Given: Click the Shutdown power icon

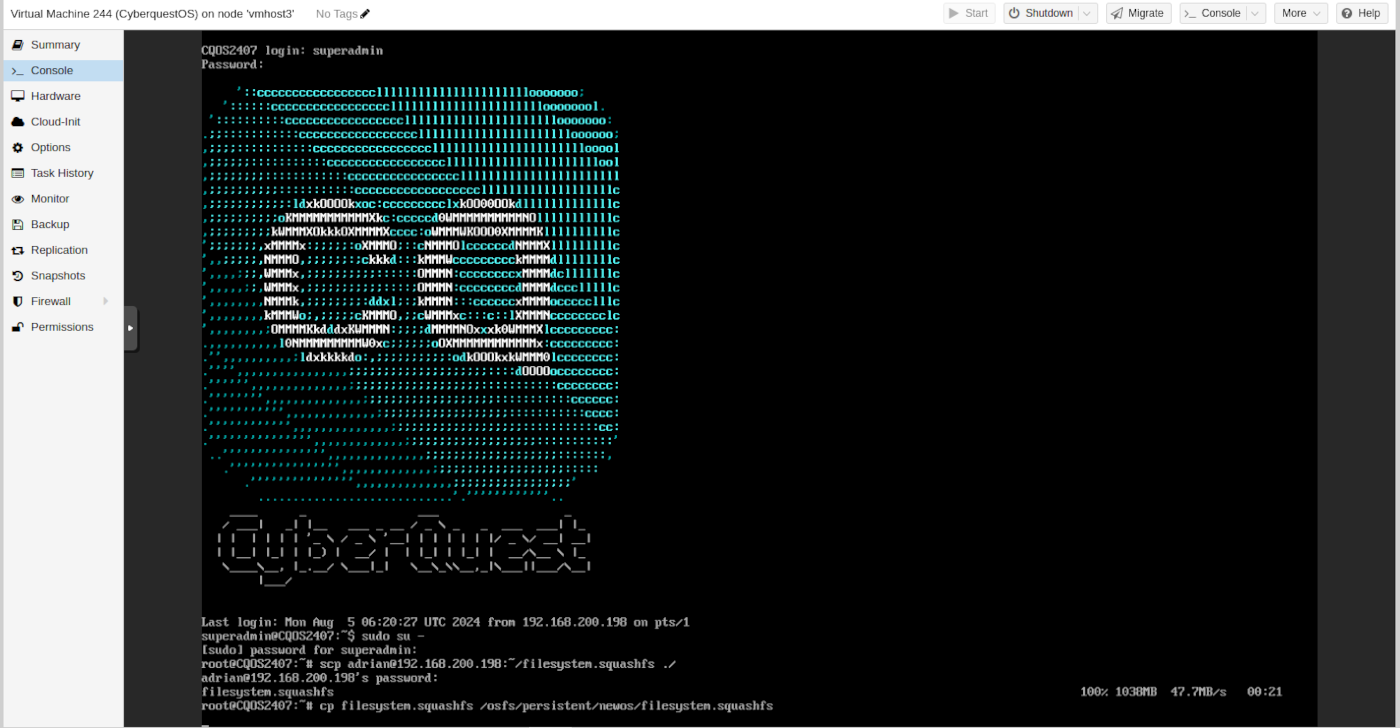Looking at the screenshot, I should pyautogui.click(x=1014, y=13).
